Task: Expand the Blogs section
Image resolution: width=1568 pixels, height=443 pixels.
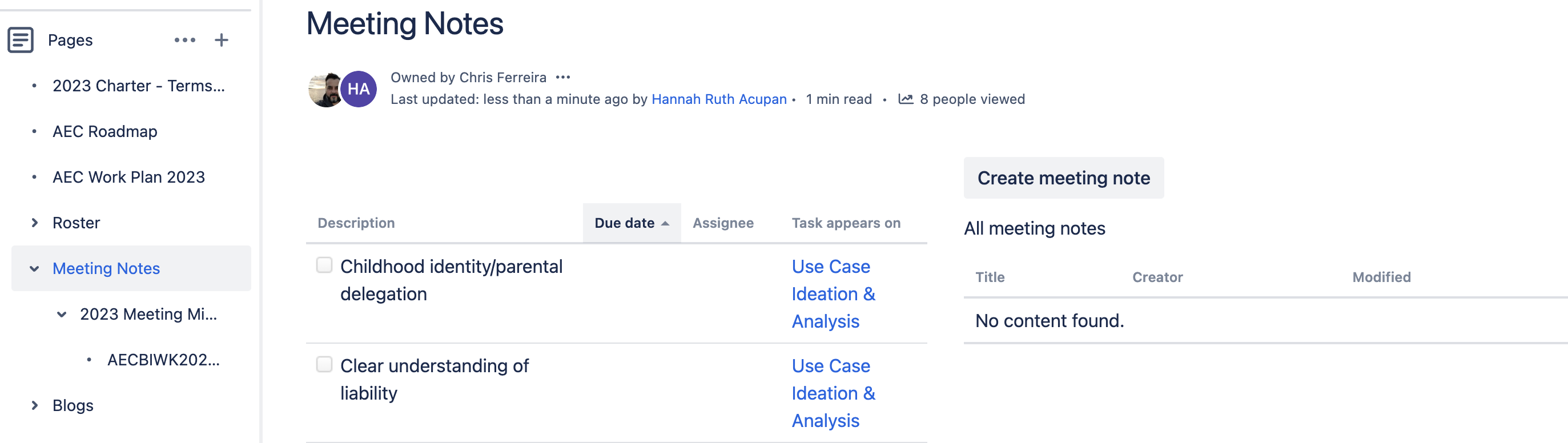Action: [35, 405]
